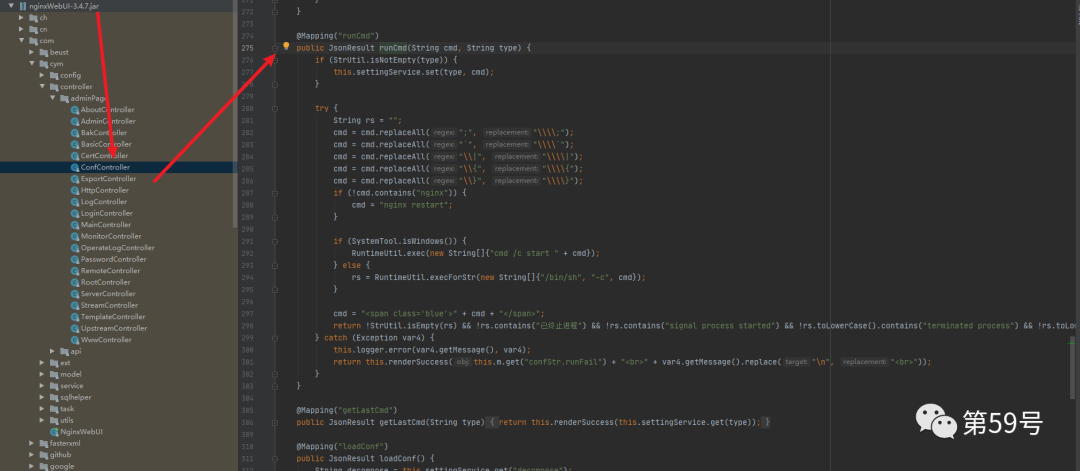This screenshot has height=471, width=1080.
Task: Open TemplateController class in tree
Action: point(113,317)
